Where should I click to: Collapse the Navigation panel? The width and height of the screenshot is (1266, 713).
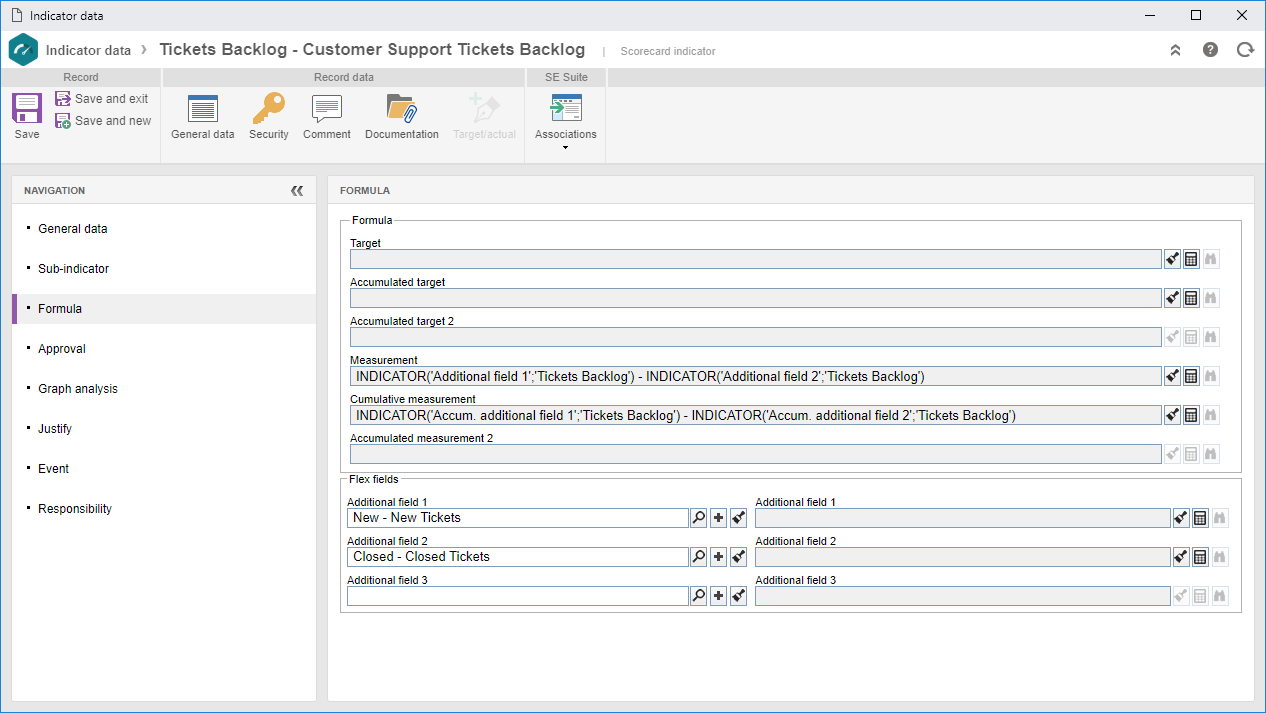297,190
